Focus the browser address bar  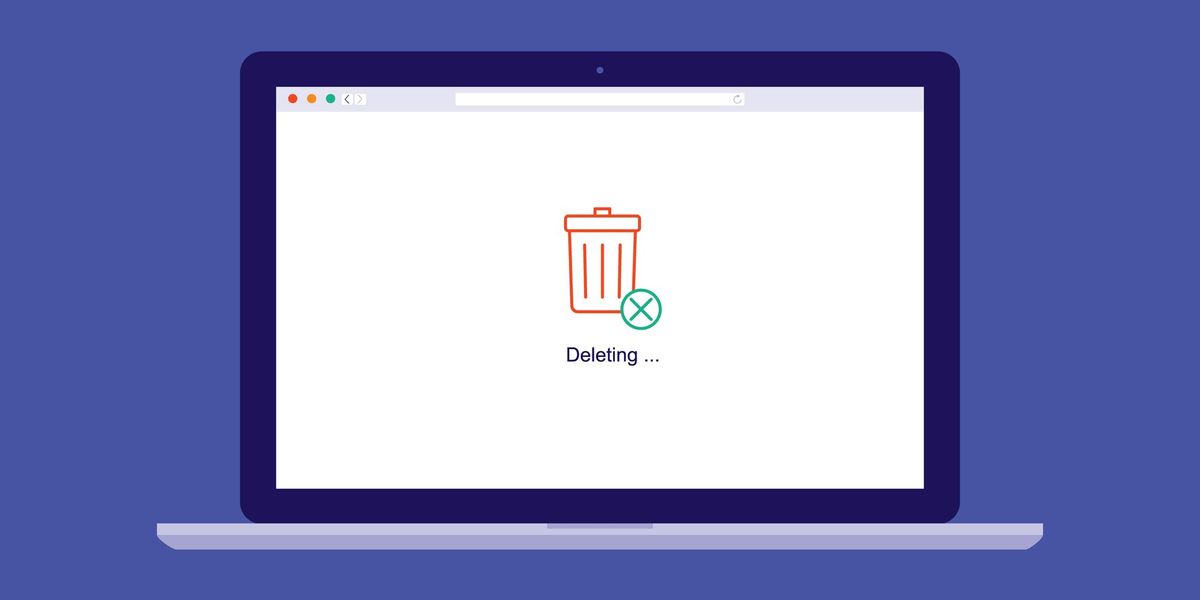pyautogui.click(x=590, y=99)
